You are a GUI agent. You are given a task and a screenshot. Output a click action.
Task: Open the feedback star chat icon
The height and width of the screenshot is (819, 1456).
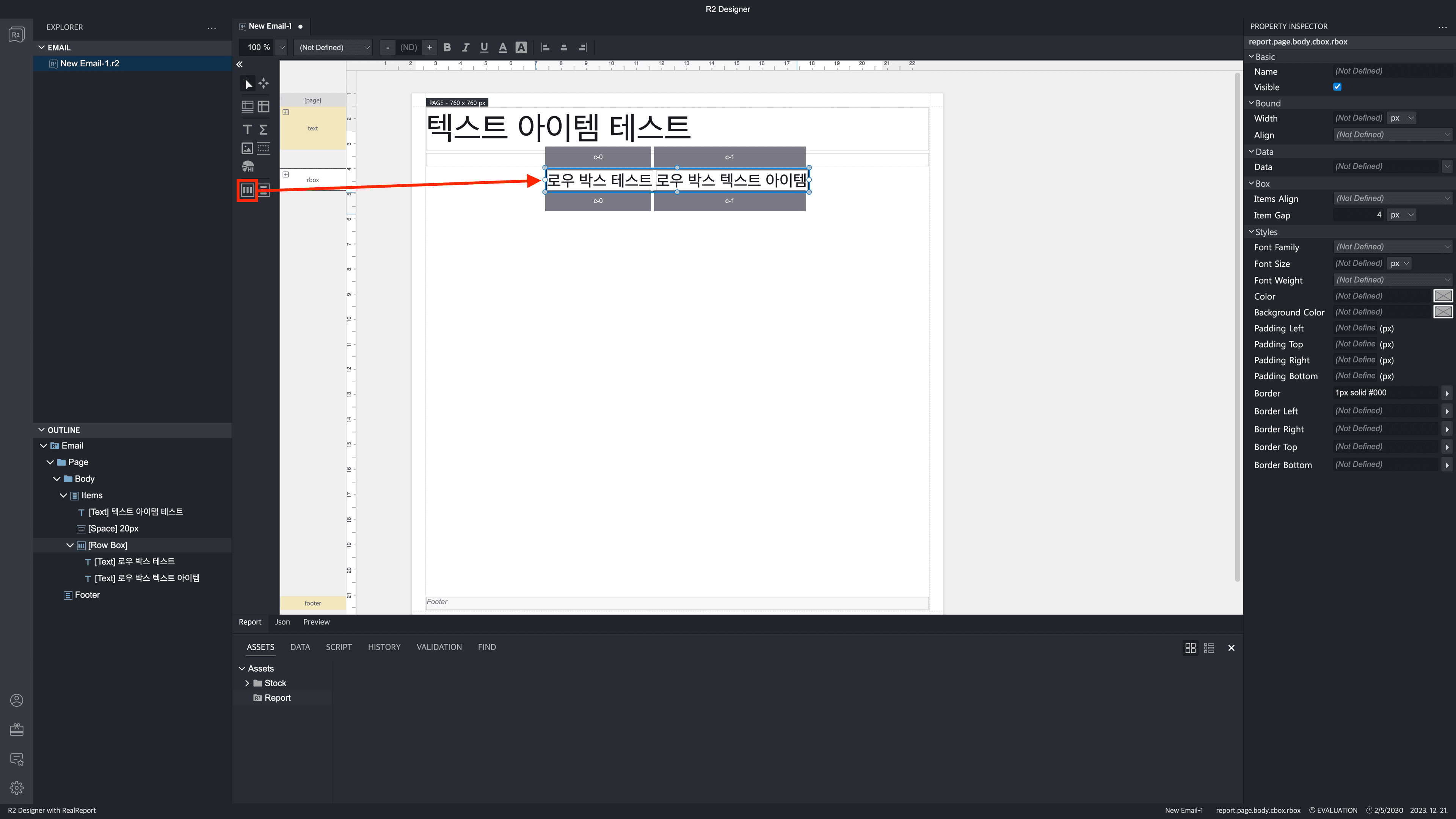tap(16, 759)
